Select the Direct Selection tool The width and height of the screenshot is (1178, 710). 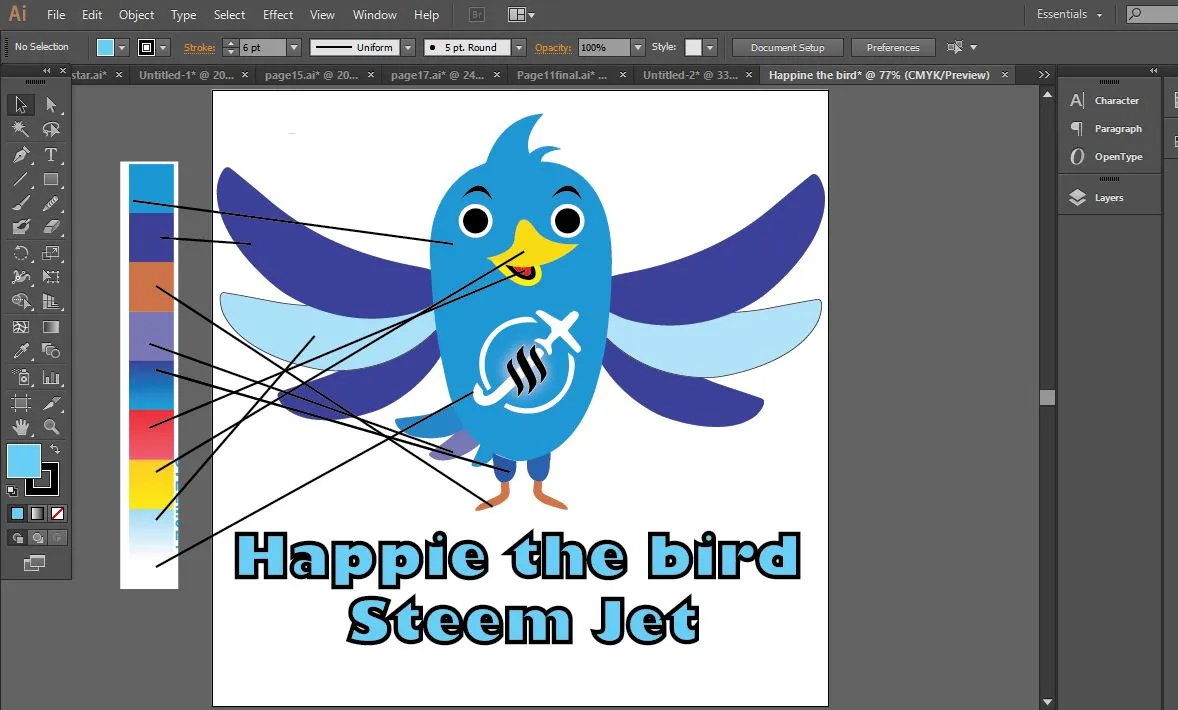pos(51,104)
